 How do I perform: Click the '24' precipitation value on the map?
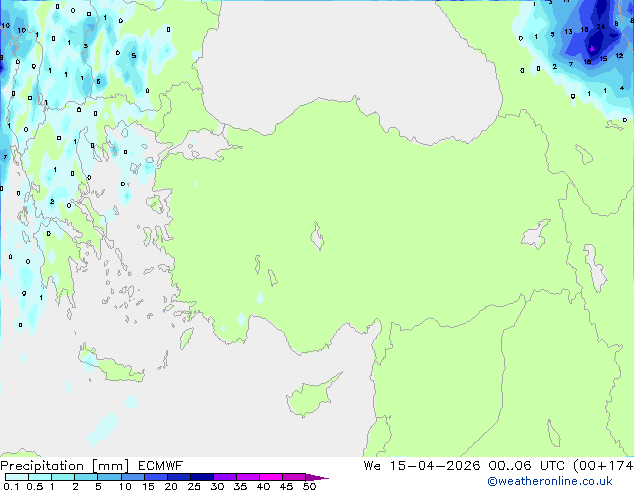tap(601, 27)
